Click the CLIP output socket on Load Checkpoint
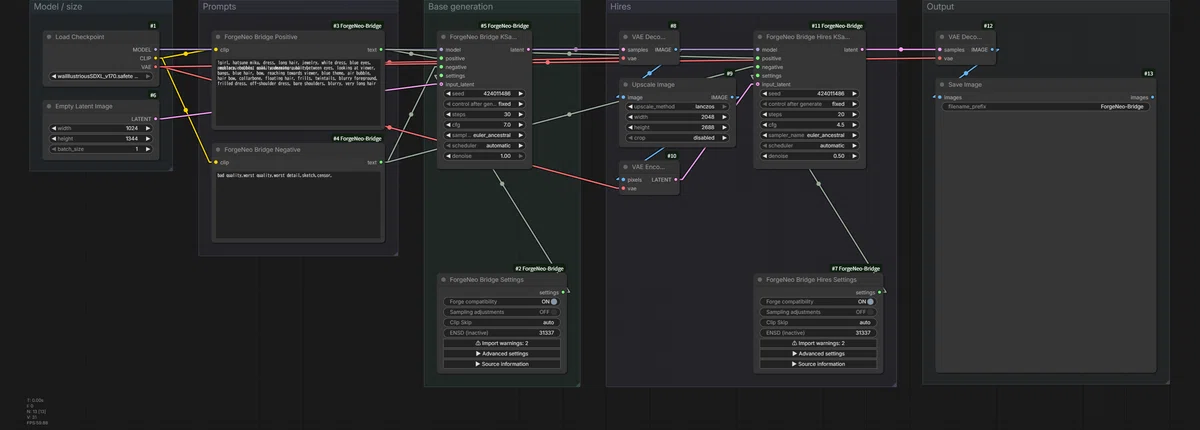This screenshot has height=430, width=1200. tap(157, 58)
